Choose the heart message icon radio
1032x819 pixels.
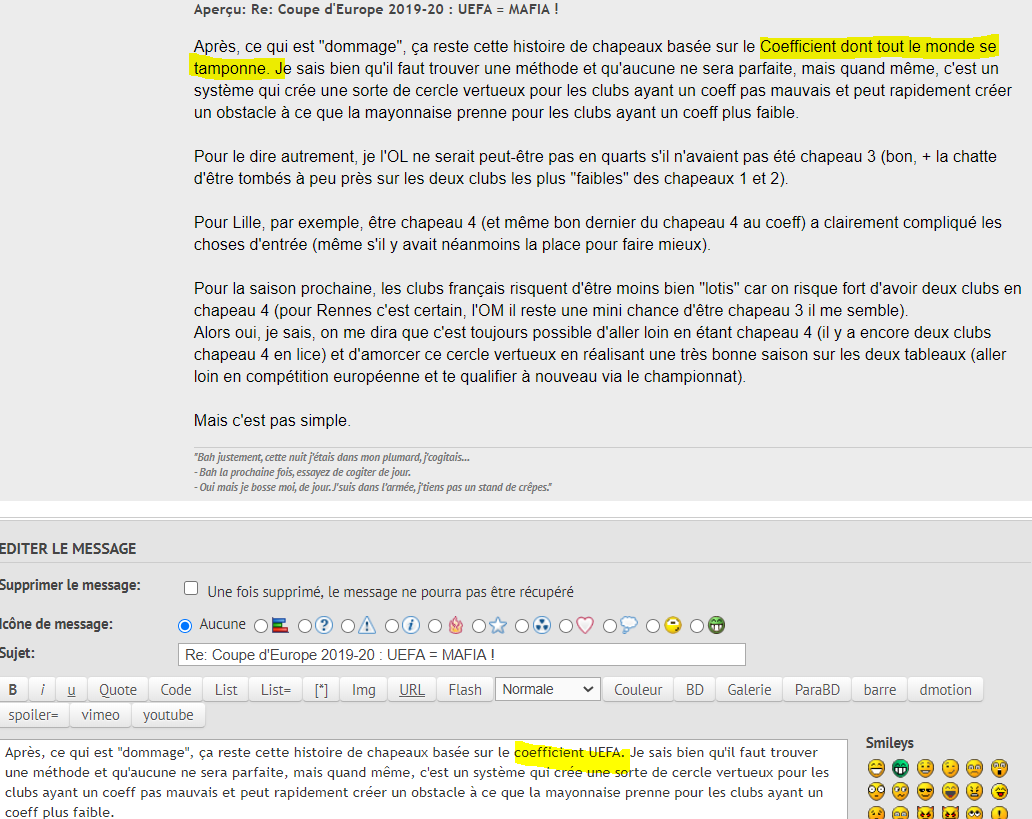click(566, 626)
